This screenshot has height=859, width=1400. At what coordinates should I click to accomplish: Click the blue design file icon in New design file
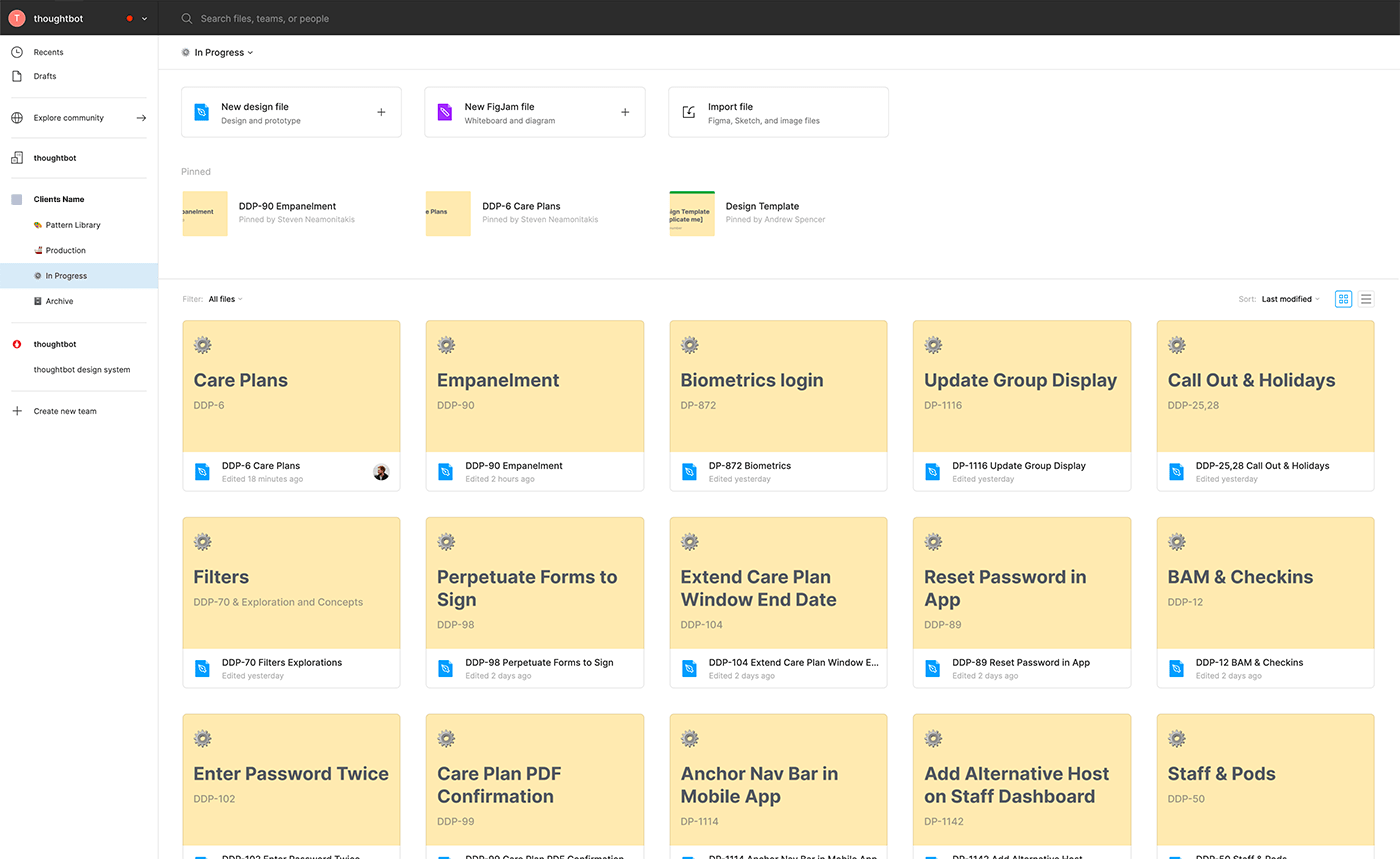(201, 112)
